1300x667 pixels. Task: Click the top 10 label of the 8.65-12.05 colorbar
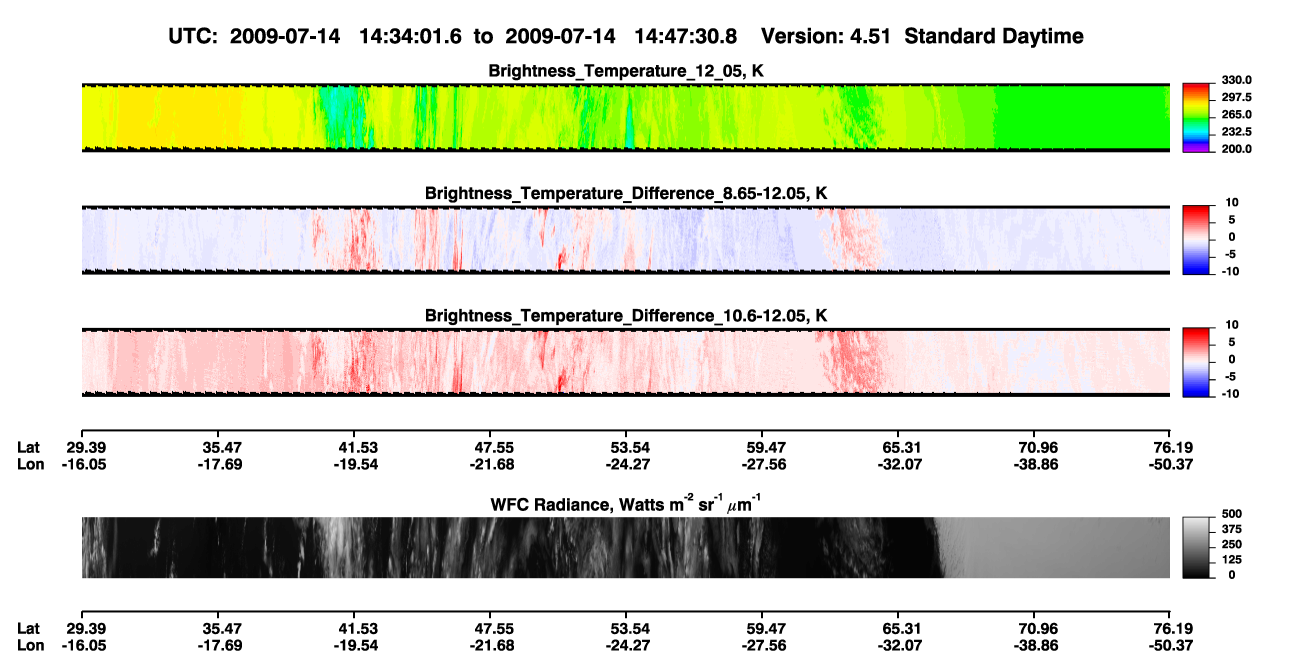click(x=1234, y=202)
